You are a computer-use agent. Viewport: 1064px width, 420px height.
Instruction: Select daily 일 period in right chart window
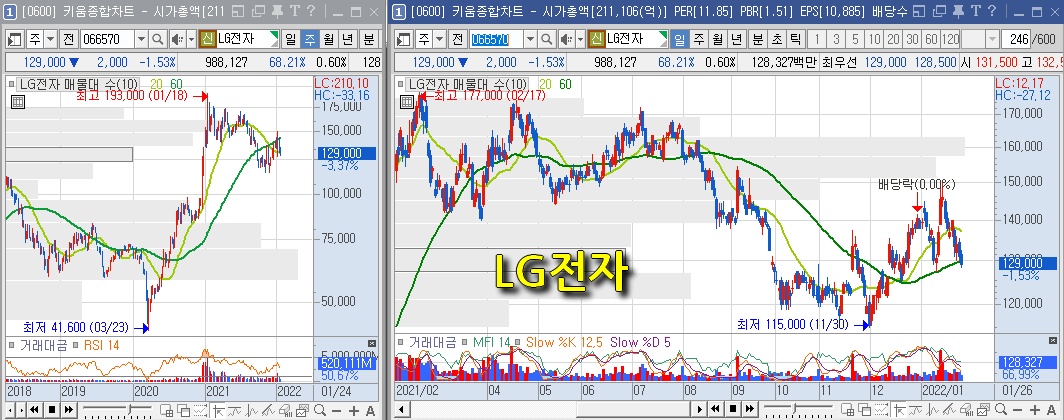pyautogui.click(x=679, y=39)
